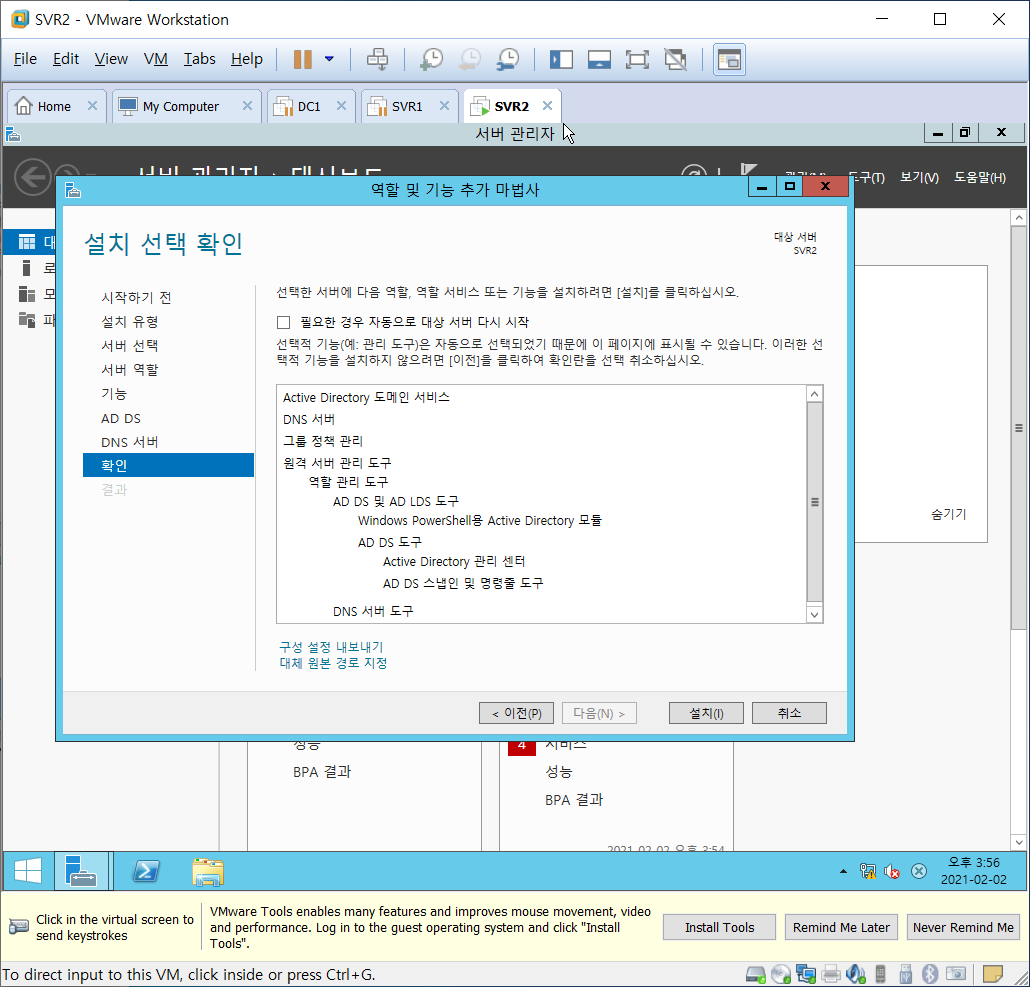Click the network tray icon
The image size is (1030, 987).
click(868, 871)
